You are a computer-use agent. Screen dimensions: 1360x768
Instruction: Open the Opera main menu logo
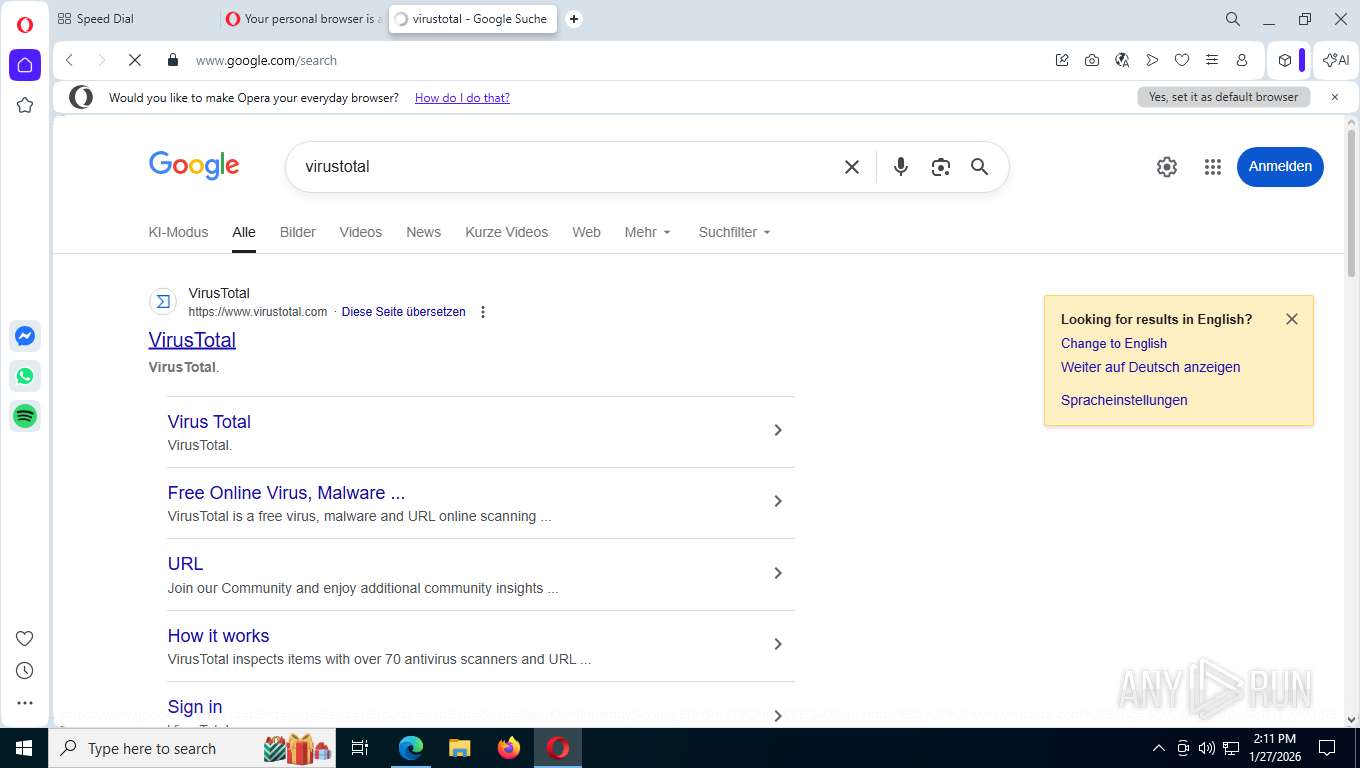coord(25,25)
